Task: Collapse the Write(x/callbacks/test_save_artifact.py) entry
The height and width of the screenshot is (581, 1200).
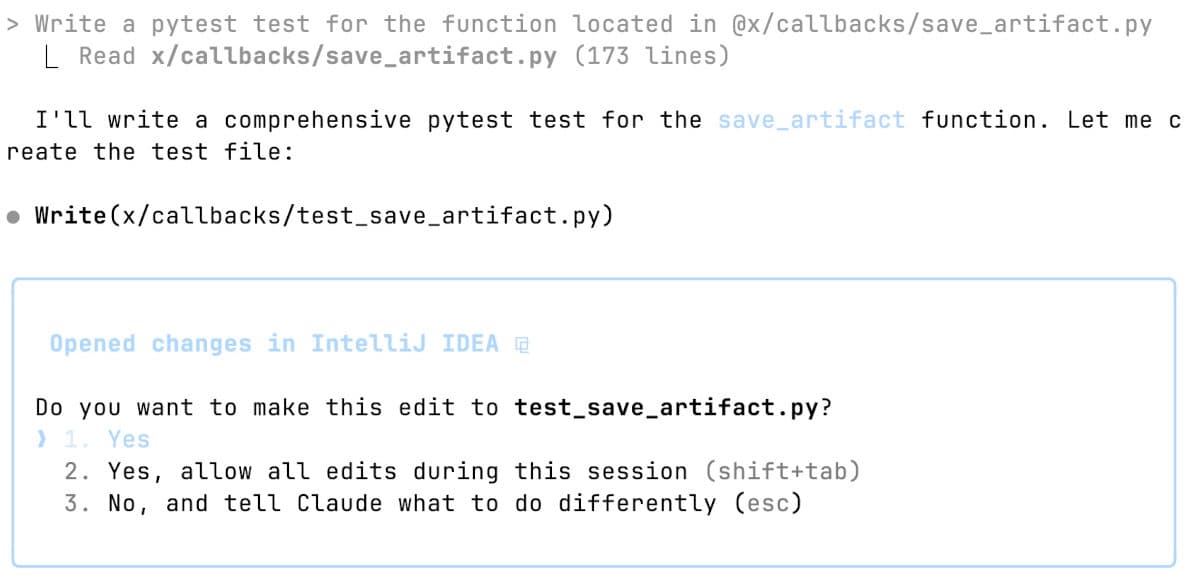Action: coord(324,214)
